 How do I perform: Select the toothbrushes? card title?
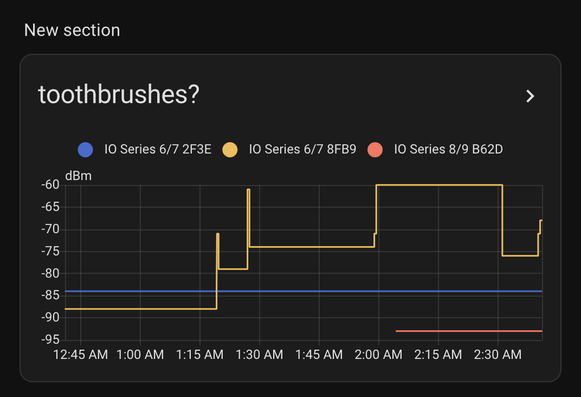coord(119,95)
